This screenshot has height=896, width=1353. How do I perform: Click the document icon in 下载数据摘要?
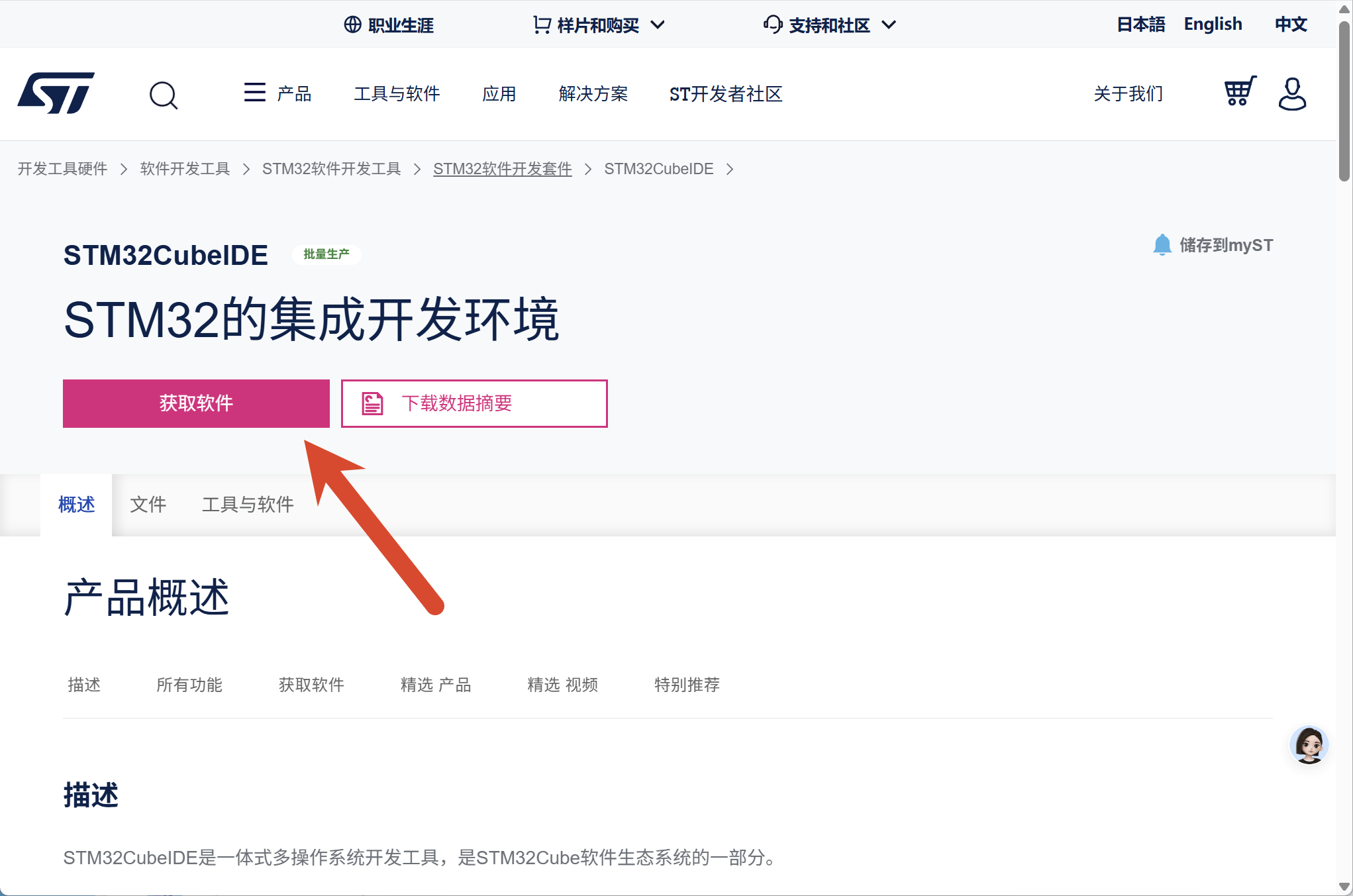[x=372, y=403]
